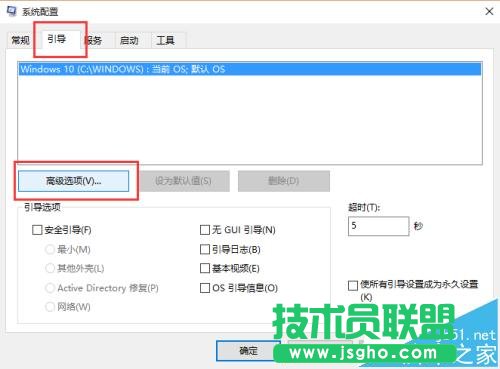Switch to the 常规 tab
This screenshot has height=369, width=500.
(x=20, y=41)
